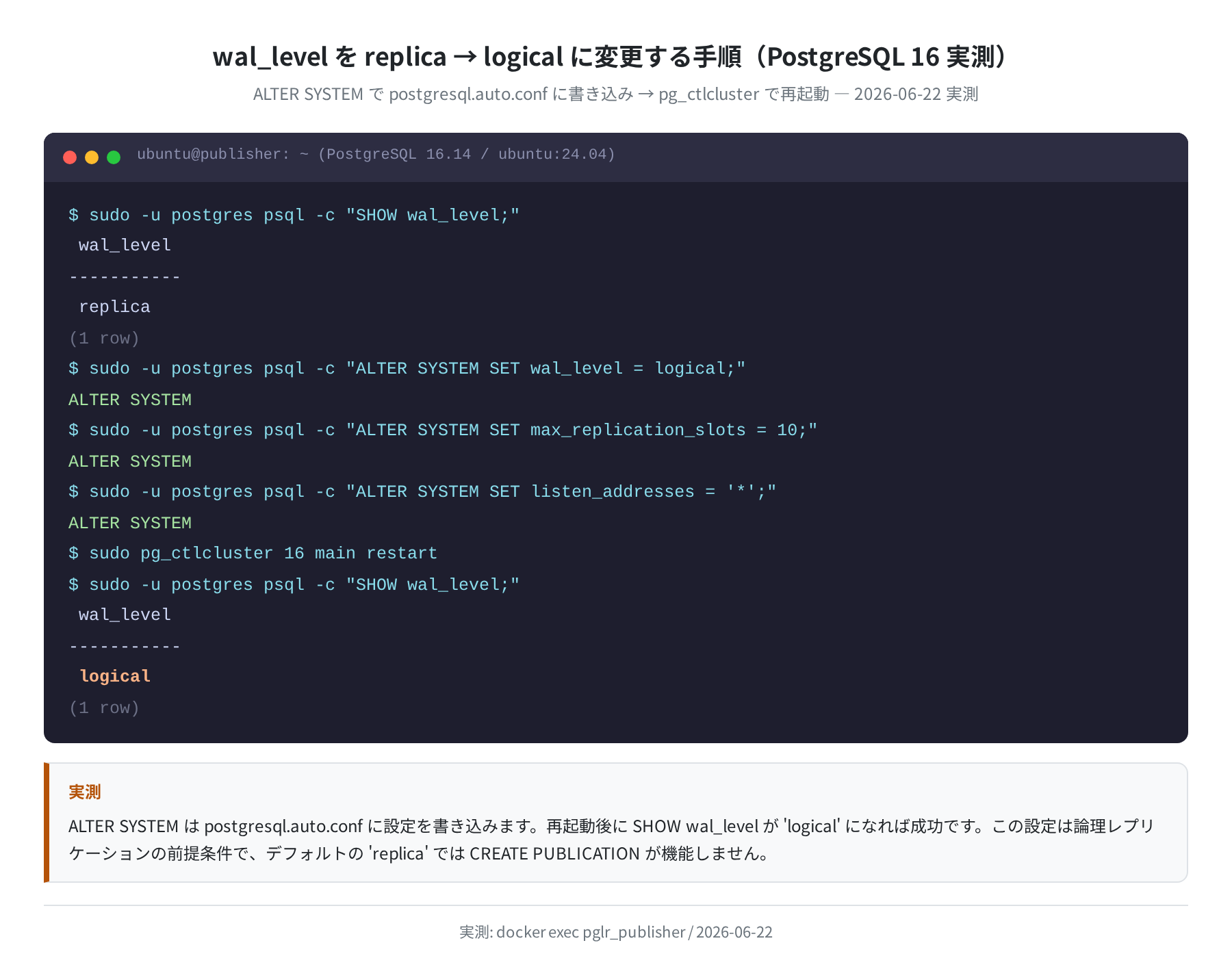Image resolution: width=1232 pixels, height=969 pixels.
Task: Click the subtitle mentioning postgresql.auto.conf and pg_ctlcluster
Action: click(x=616, y=94)
